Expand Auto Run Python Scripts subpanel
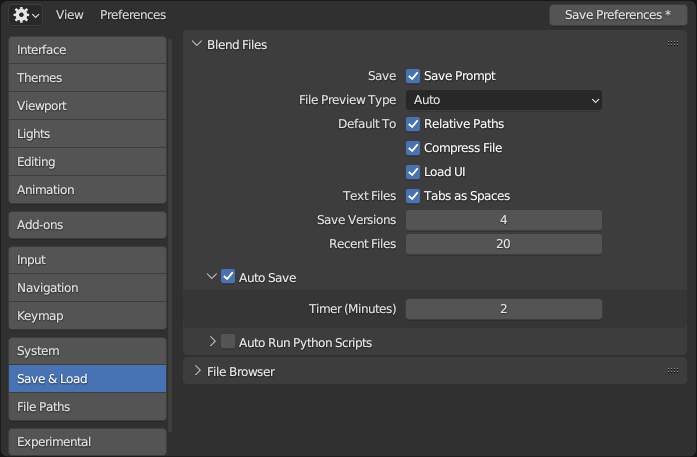 click(x=212, y=341)
